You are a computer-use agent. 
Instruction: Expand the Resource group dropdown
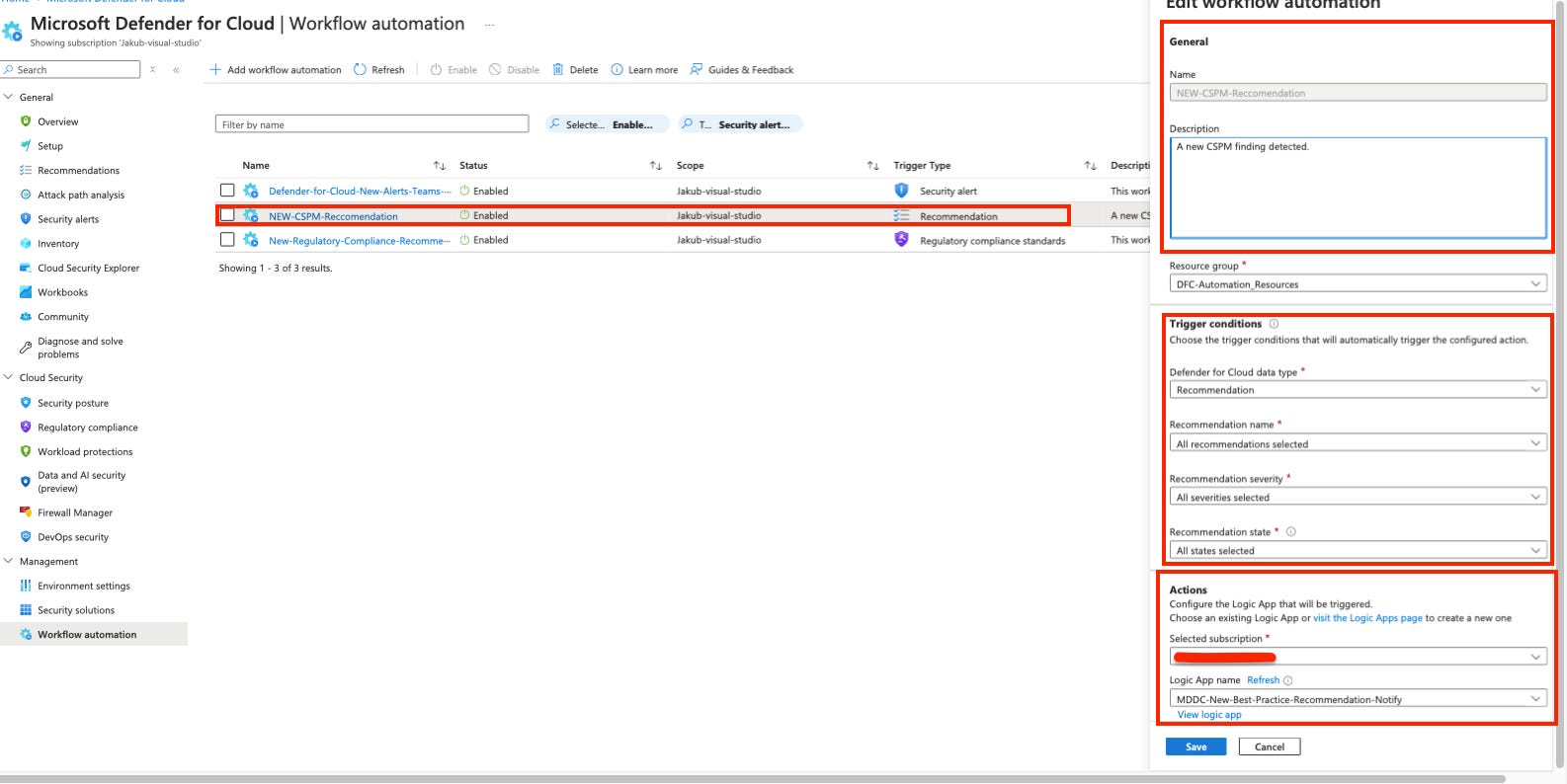(x=1359, y=284)
